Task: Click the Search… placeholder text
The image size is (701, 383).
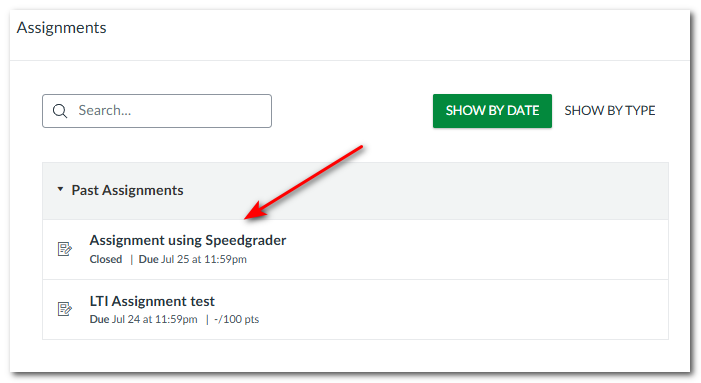Action: click(x=105, y=110)
